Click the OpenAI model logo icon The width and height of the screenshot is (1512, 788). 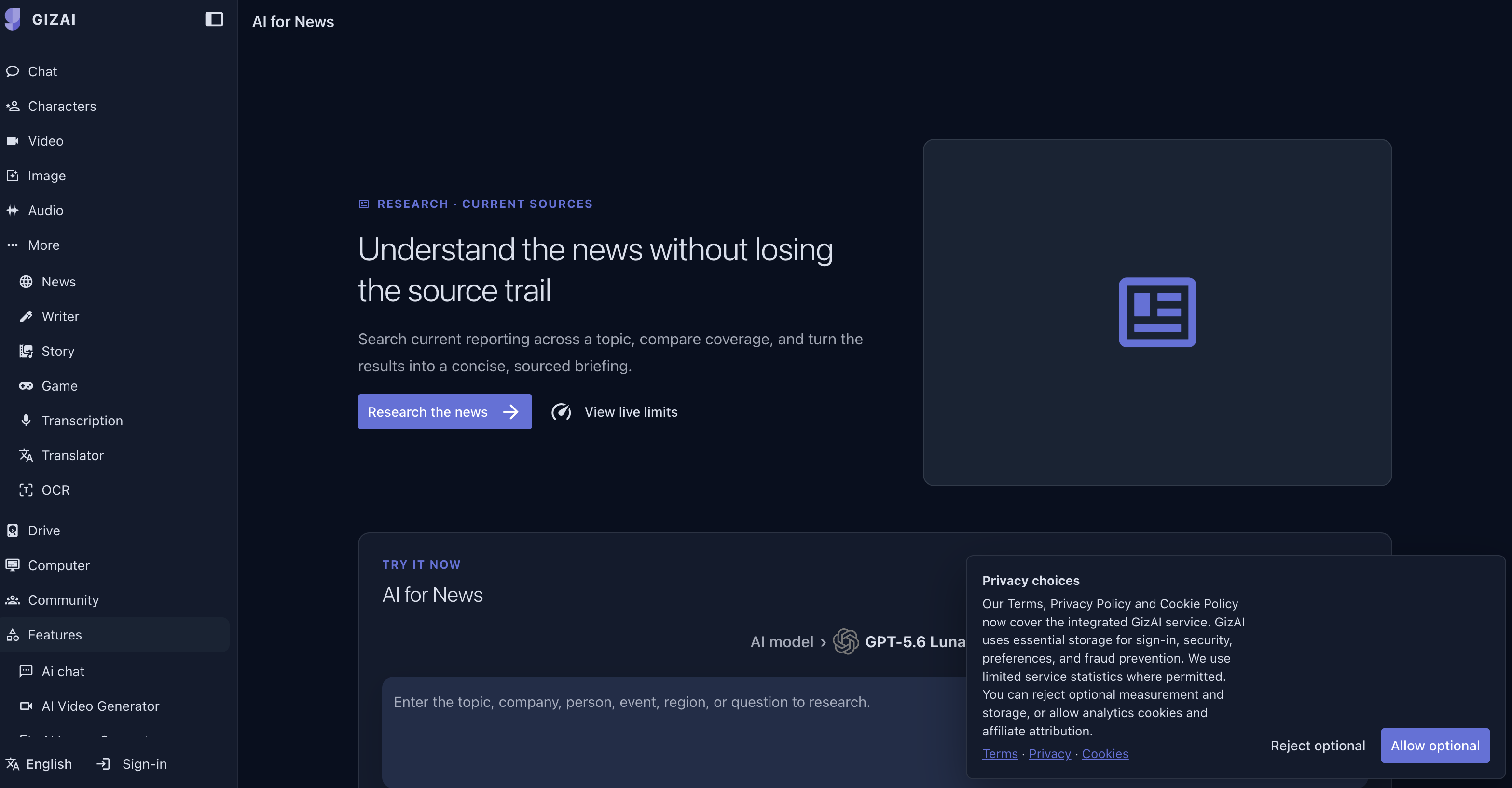click(x=846, y=641)
